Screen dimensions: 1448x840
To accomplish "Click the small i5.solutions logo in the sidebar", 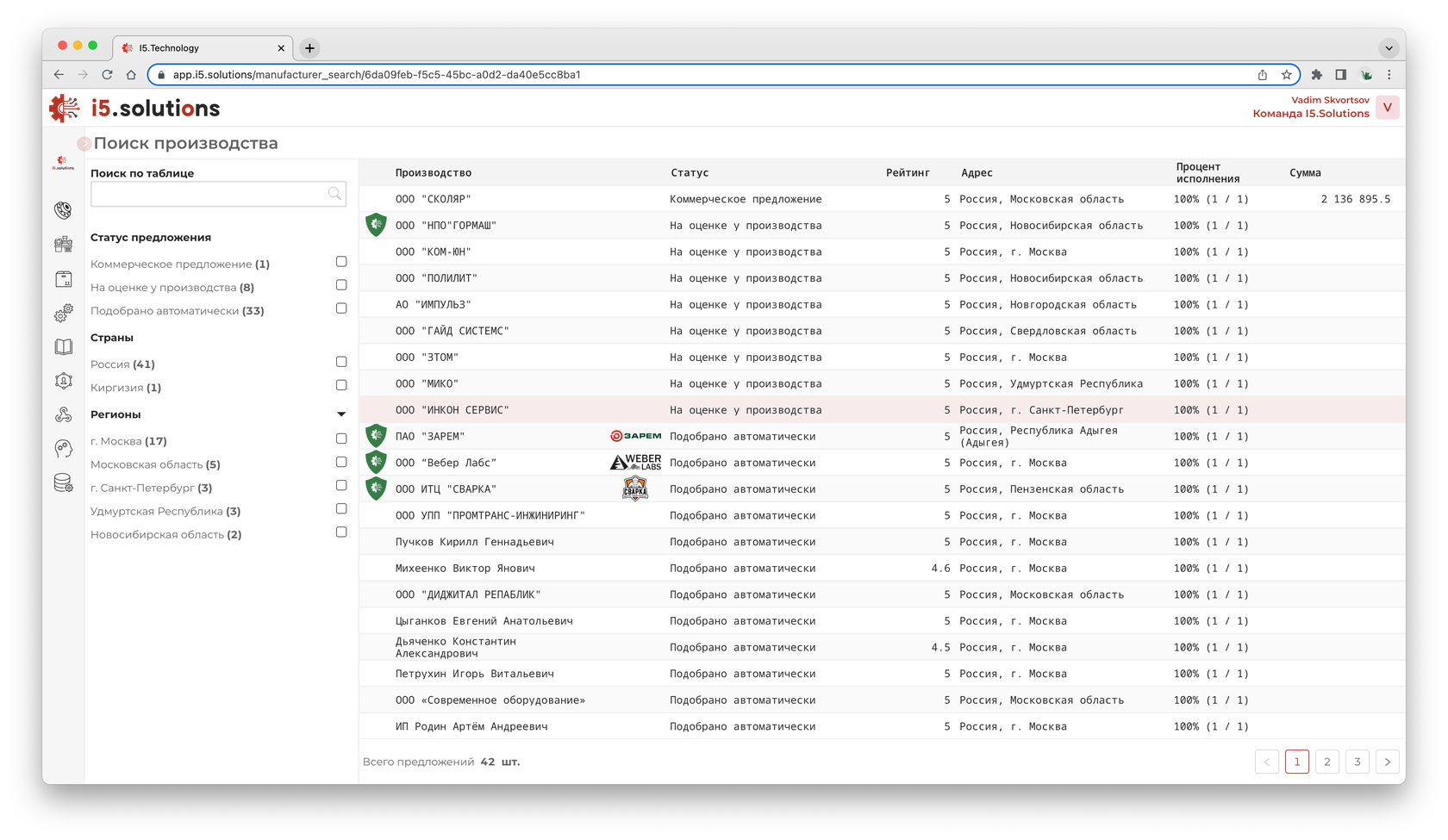I will point(63,163).
